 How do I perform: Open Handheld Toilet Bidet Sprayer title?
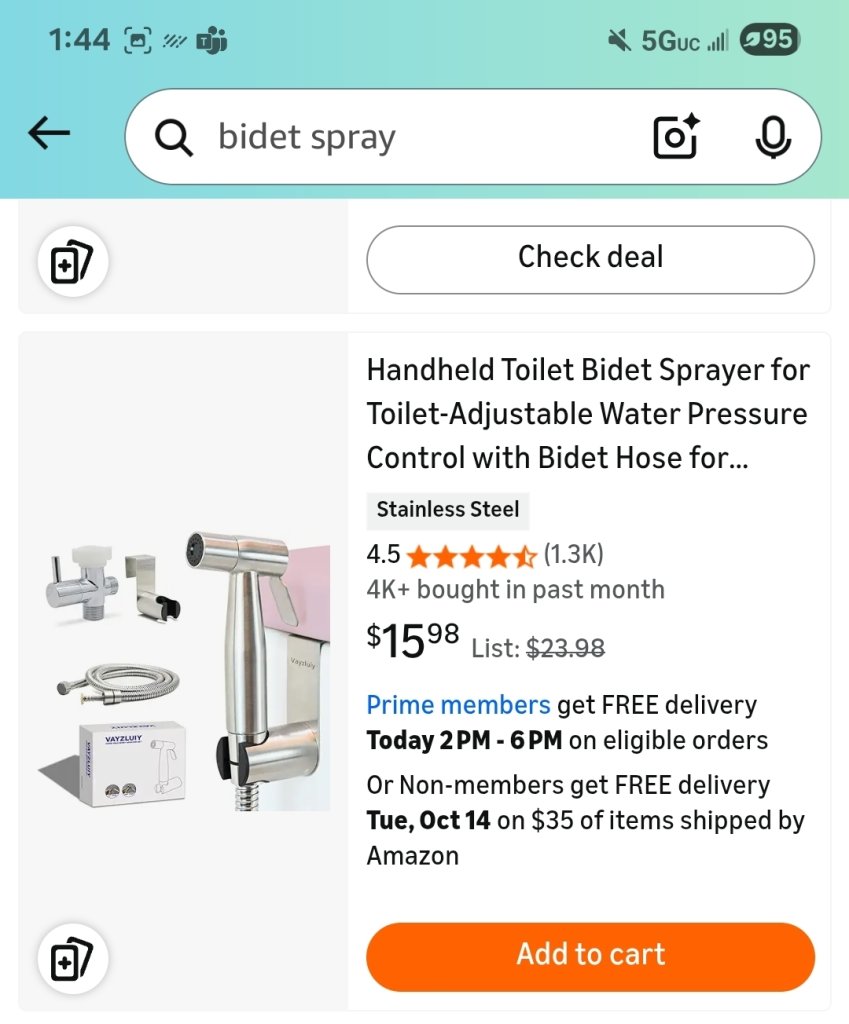coord(588,413)
